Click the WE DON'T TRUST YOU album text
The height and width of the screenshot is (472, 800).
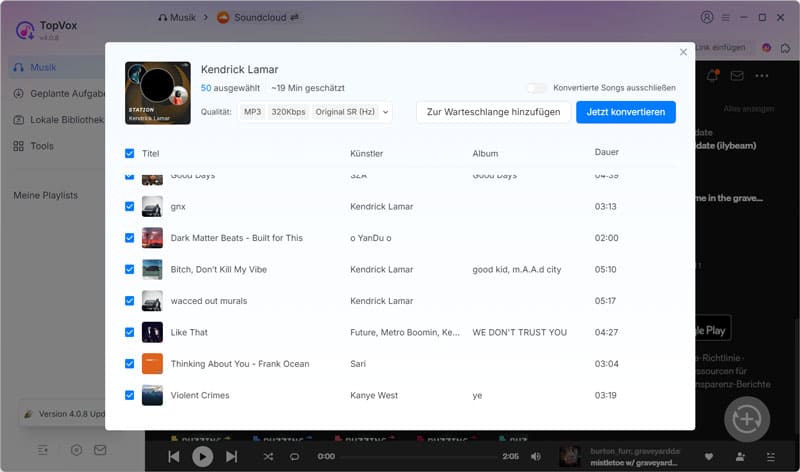tap(519, 332)
